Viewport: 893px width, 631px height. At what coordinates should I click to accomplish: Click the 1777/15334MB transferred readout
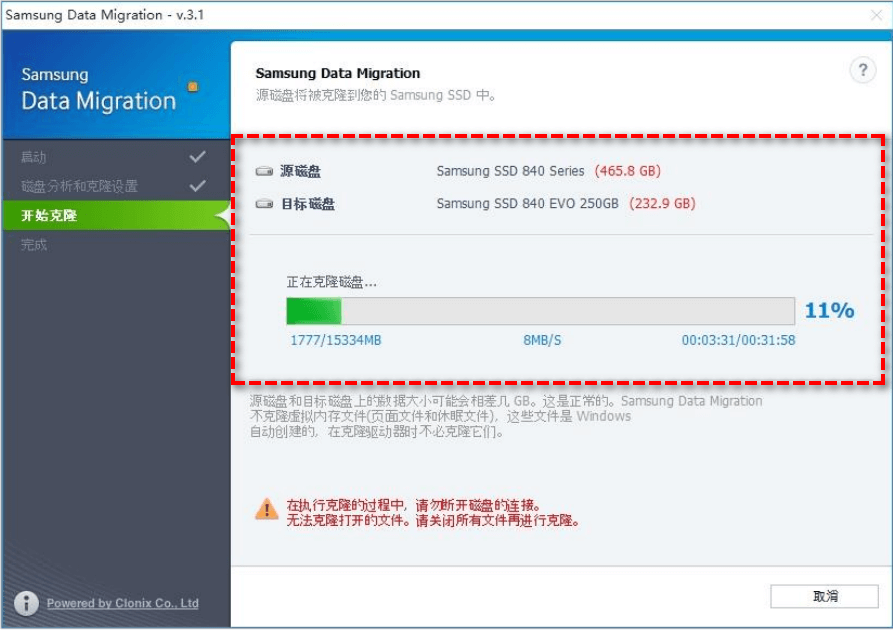point(336,340)
